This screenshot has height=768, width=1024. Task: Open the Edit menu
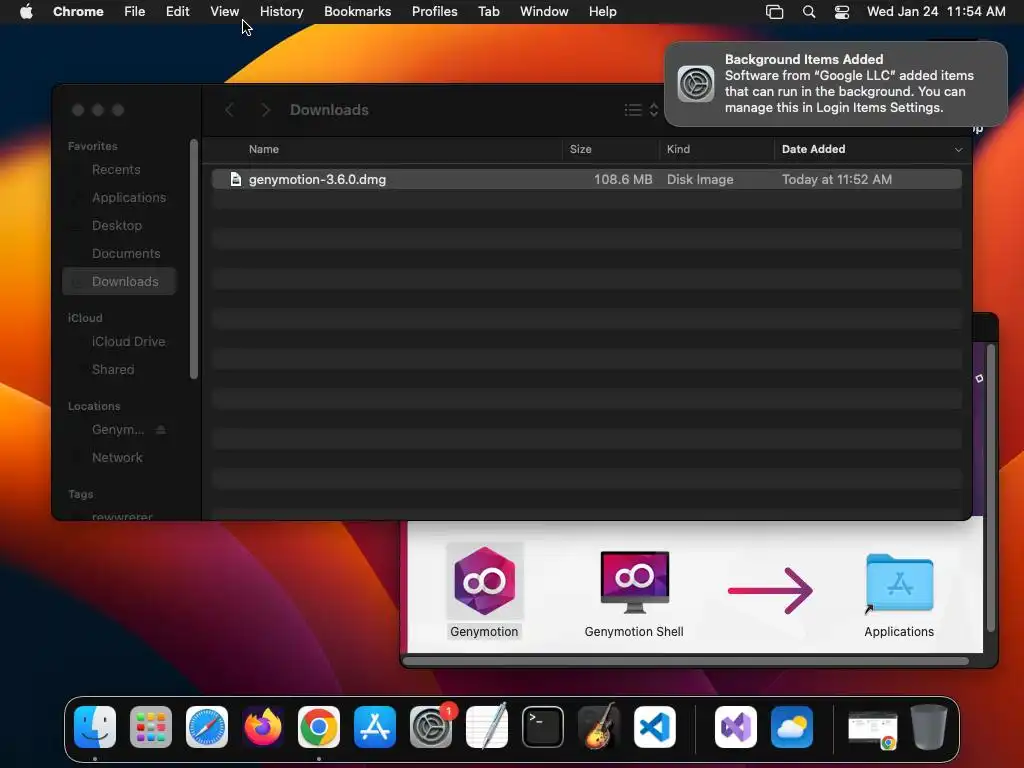[x=177, y=12]
